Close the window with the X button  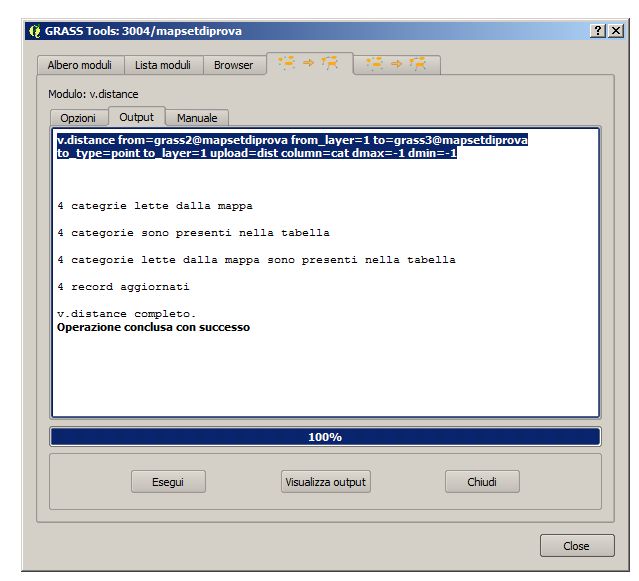coord(616,31)
